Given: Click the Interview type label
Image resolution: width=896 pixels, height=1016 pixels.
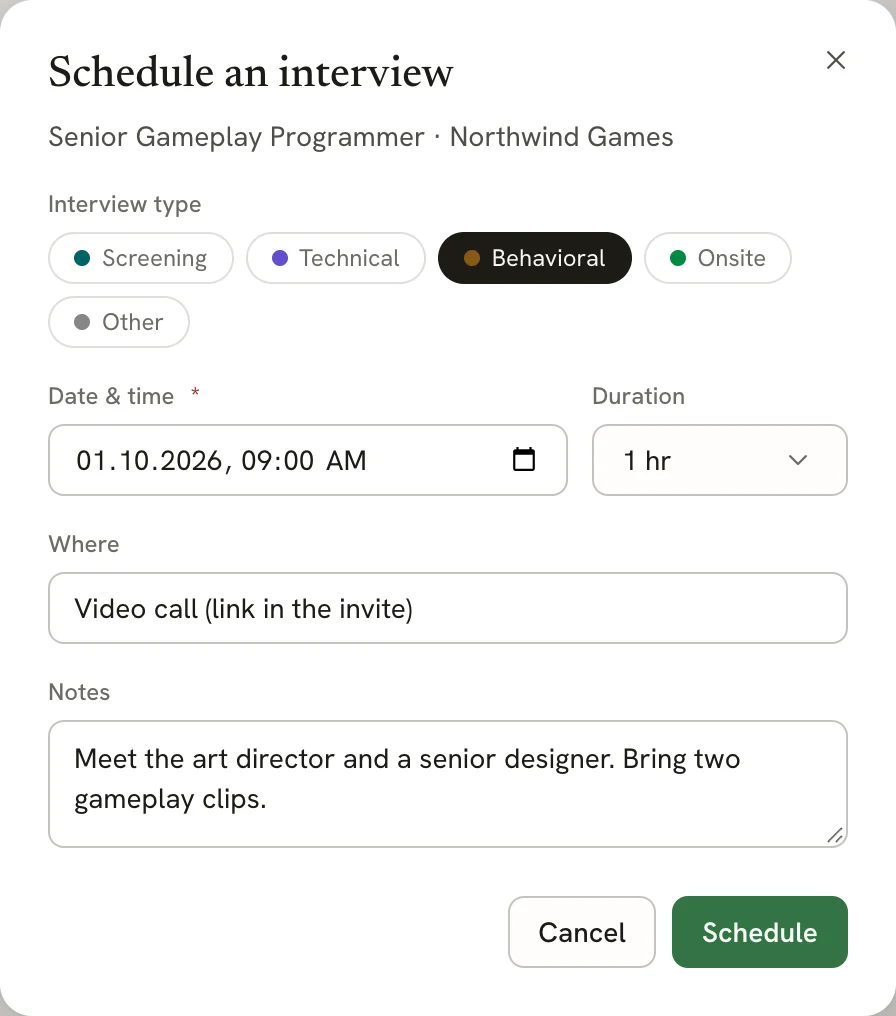Looking at the screenshot, I should [x=124, y=204].
